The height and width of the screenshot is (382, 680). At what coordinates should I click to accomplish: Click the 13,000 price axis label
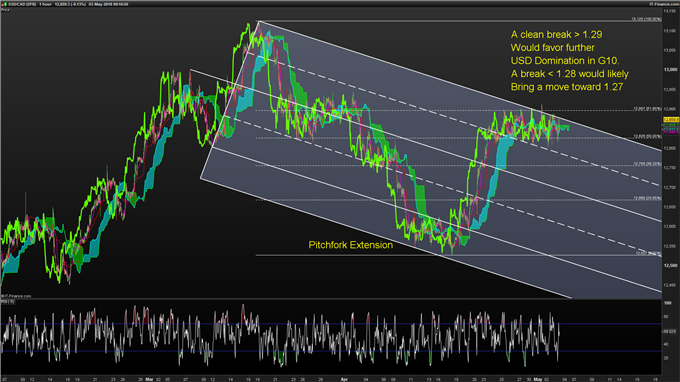click(670, 70)
